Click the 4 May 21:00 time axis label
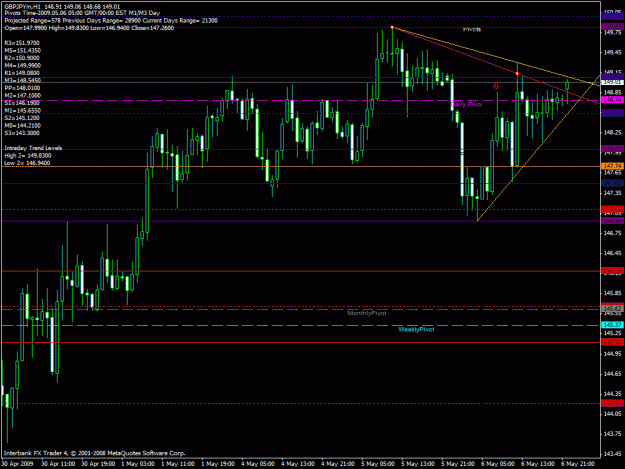The width and height of the screenshot is (625, 469). [x=338, y=464]
